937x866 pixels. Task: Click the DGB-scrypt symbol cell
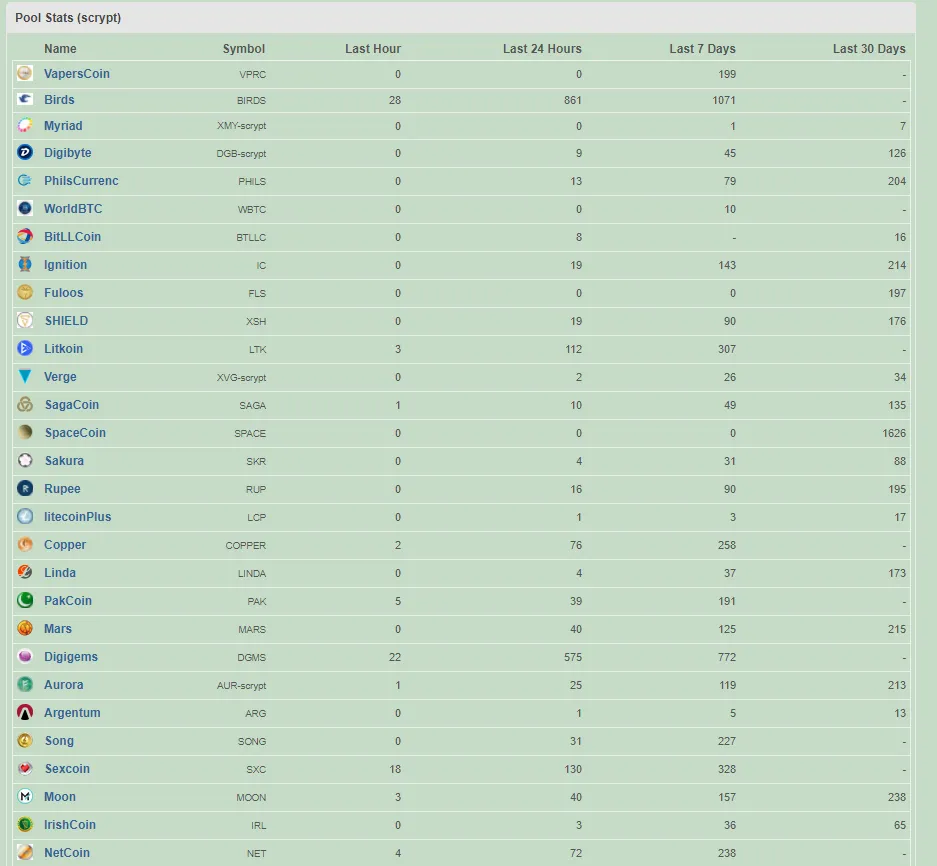[x=241, y=154]
